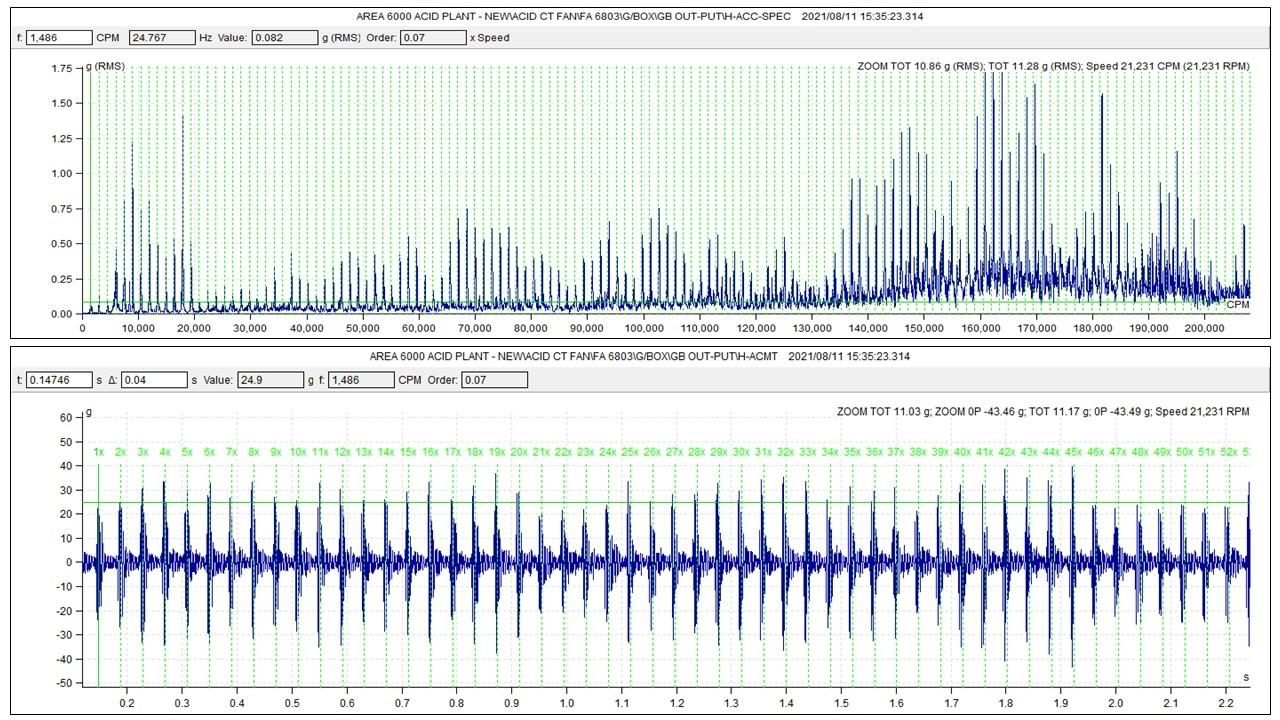
Task: Select the 40x harmonic marker label
Action: 963,452
